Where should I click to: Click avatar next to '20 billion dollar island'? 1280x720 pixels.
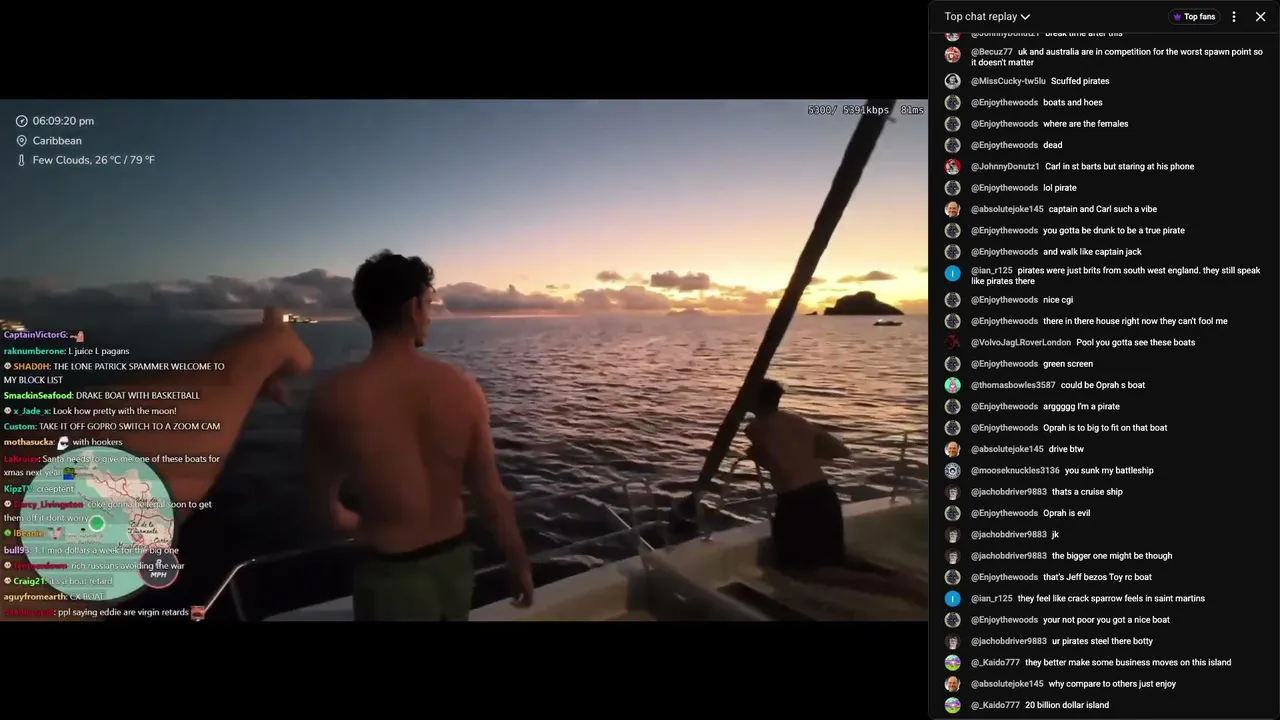(x=953, y=705)
